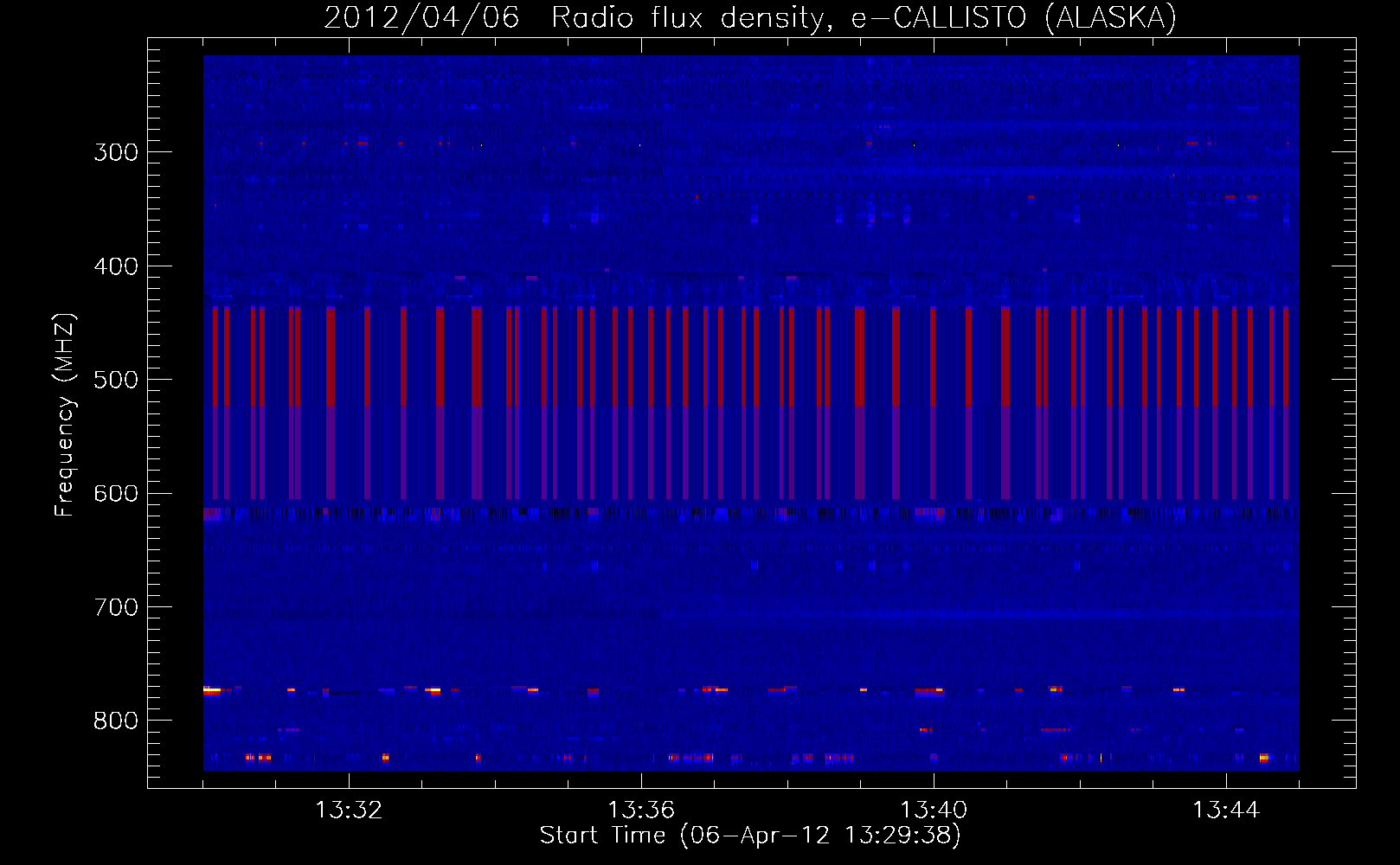Click the 600 frequency tick label
Screen dimensions: 1400x865
(116, 494)
